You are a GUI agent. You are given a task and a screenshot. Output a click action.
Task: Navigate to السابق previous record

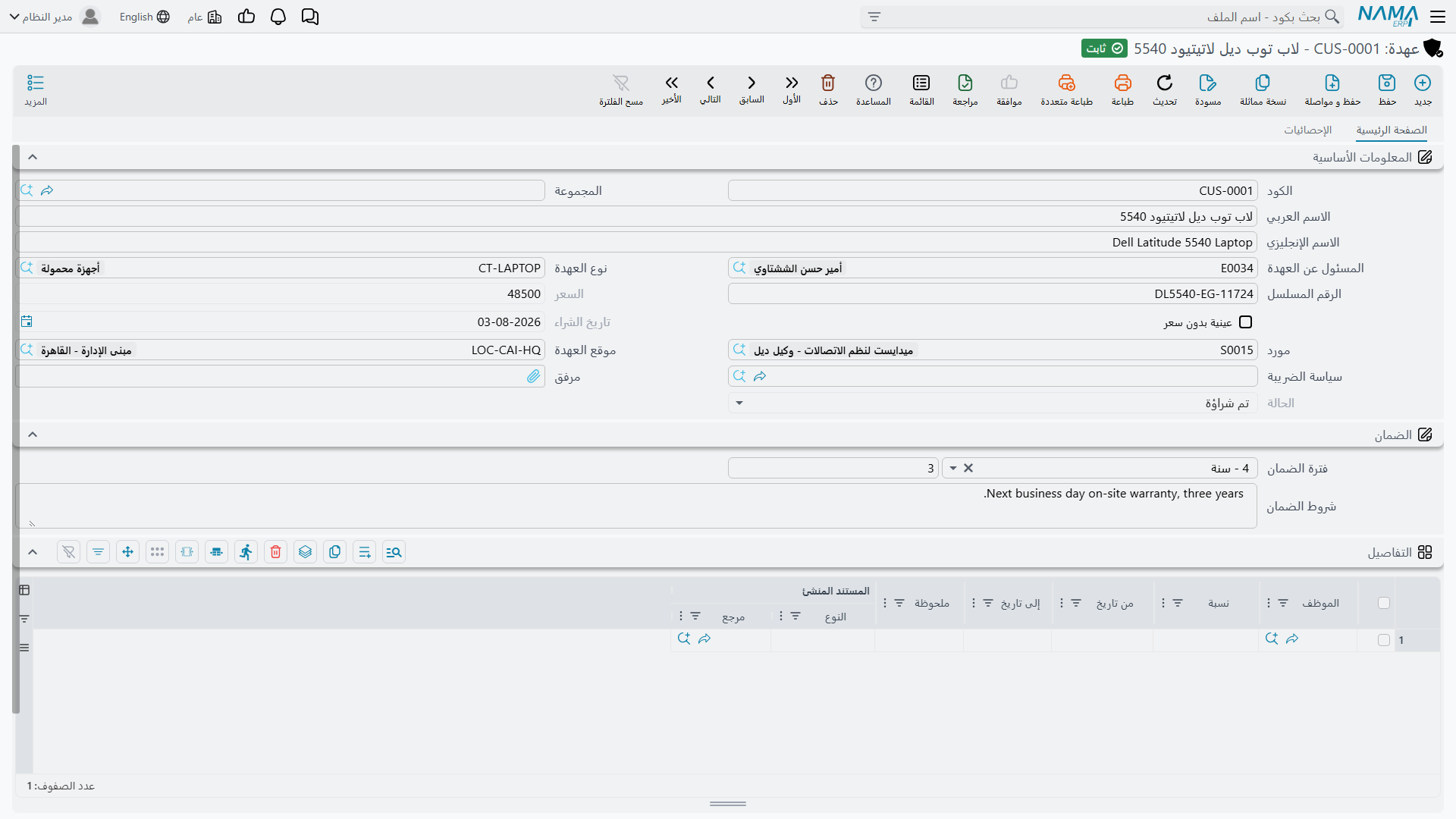[752, 89]
